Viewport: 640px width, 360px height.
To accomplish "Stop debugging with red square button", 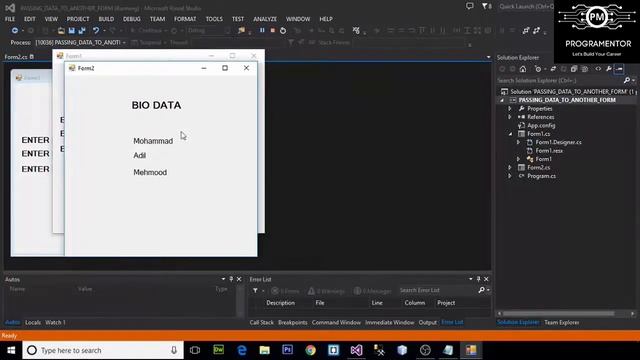I will pos(273,30).
